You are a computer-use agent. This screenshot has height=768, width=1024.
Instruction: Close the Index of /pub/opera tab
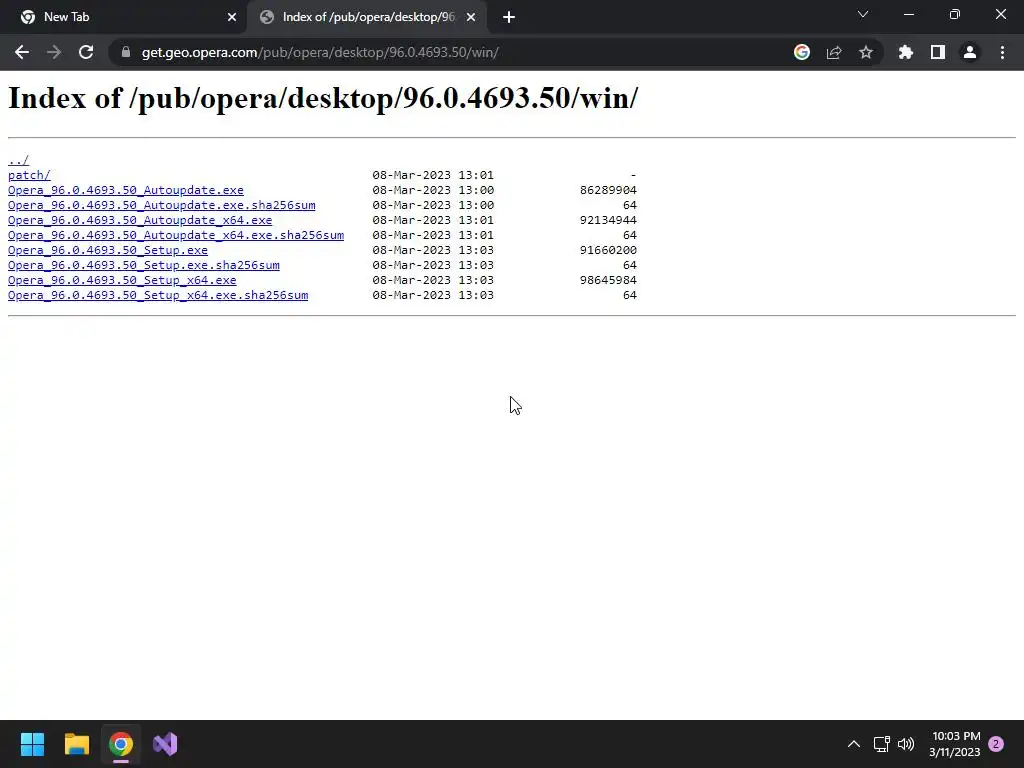[471, 17]
